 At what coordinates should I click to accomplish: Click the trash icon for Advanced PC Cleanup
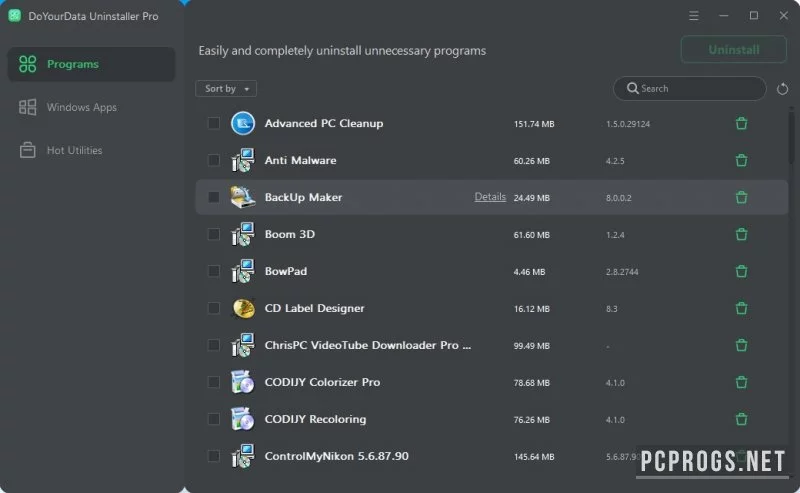[x=741, y=124]
